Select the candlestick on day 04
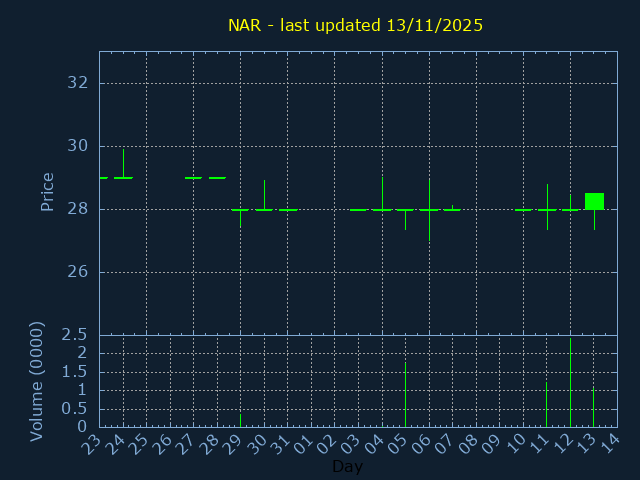 click(382, 208)
